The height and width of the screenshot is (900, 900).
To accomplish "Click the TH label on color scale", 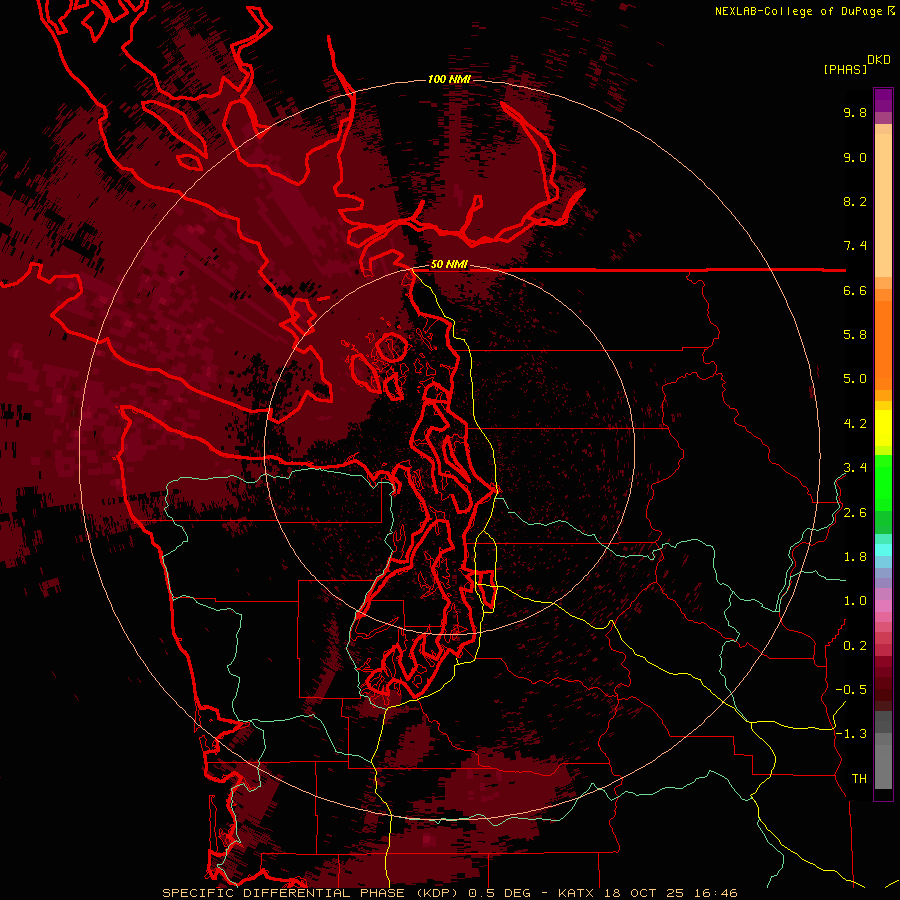I will (859, 779).
